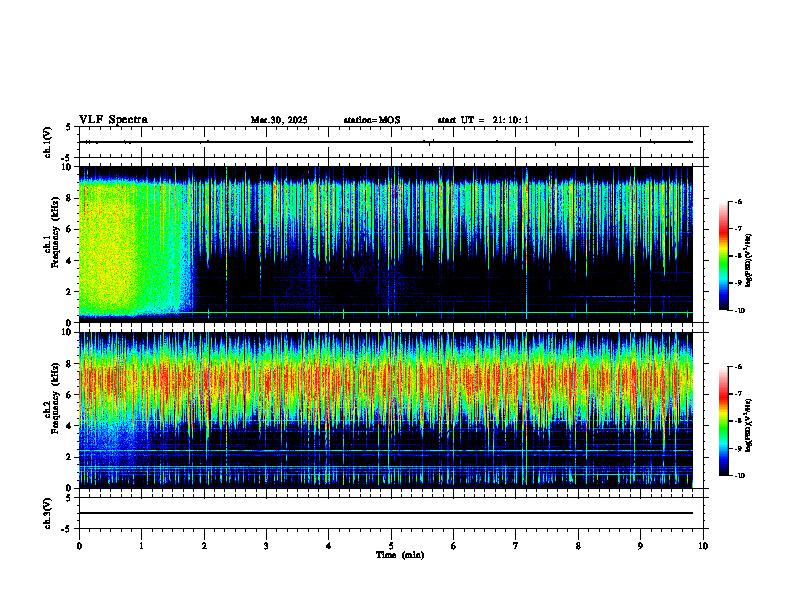Select the date text "Mar.30, 2025"
The width and height of the screenshot is (792, 612).
279,120
